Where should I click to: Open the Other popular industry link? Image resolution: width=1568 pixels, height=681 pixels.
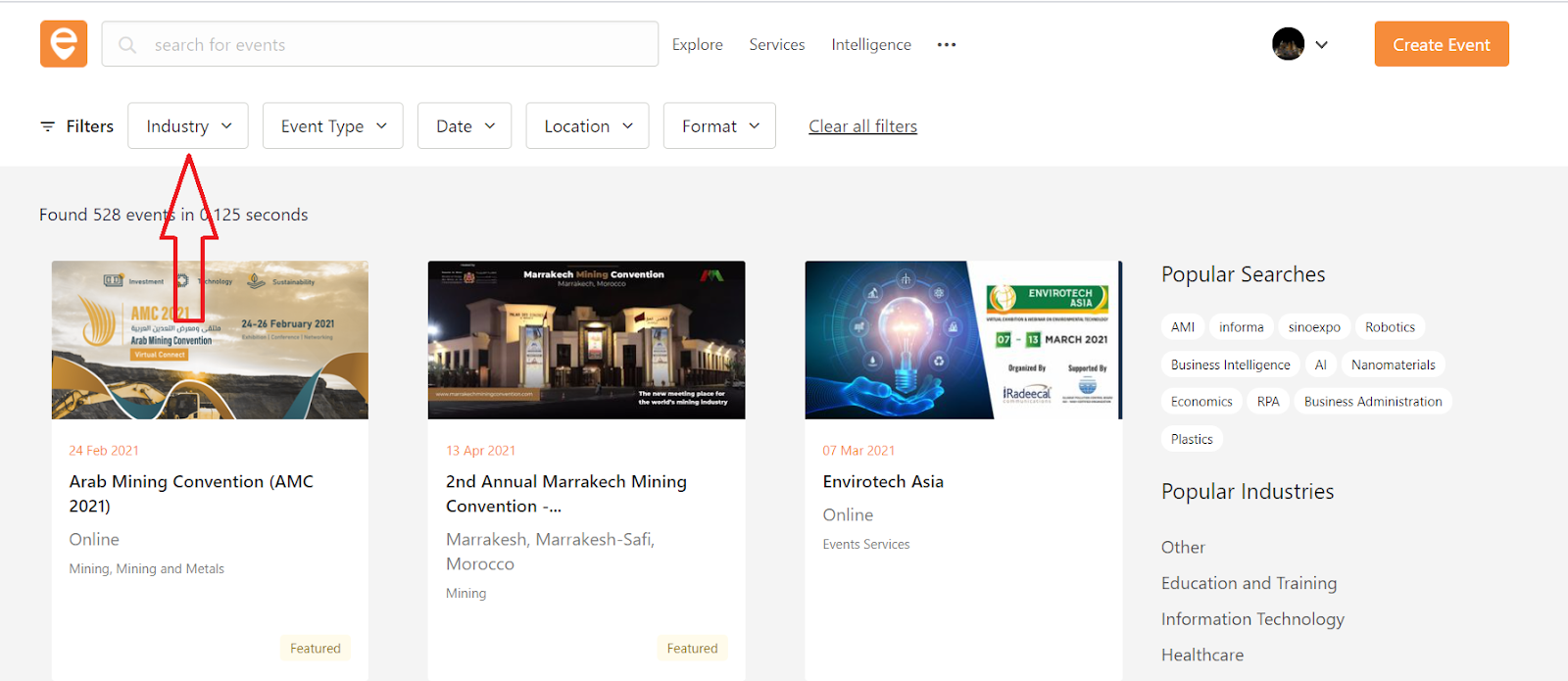point(1183,547)
